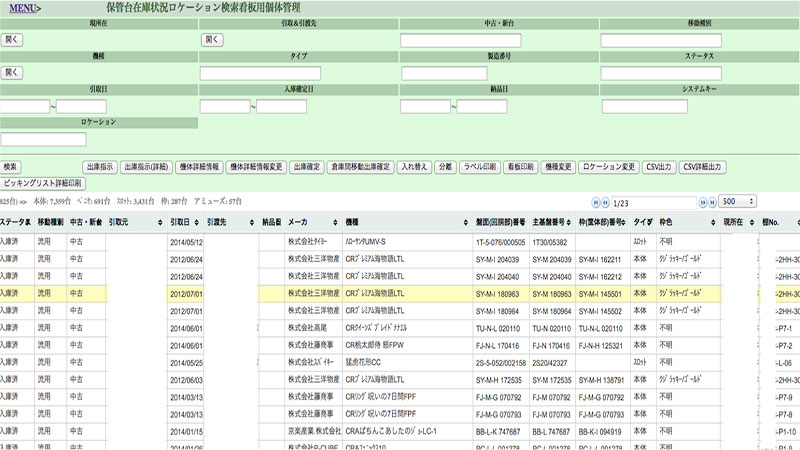Click the ロケーション変更 button

(x=609, y=167)
